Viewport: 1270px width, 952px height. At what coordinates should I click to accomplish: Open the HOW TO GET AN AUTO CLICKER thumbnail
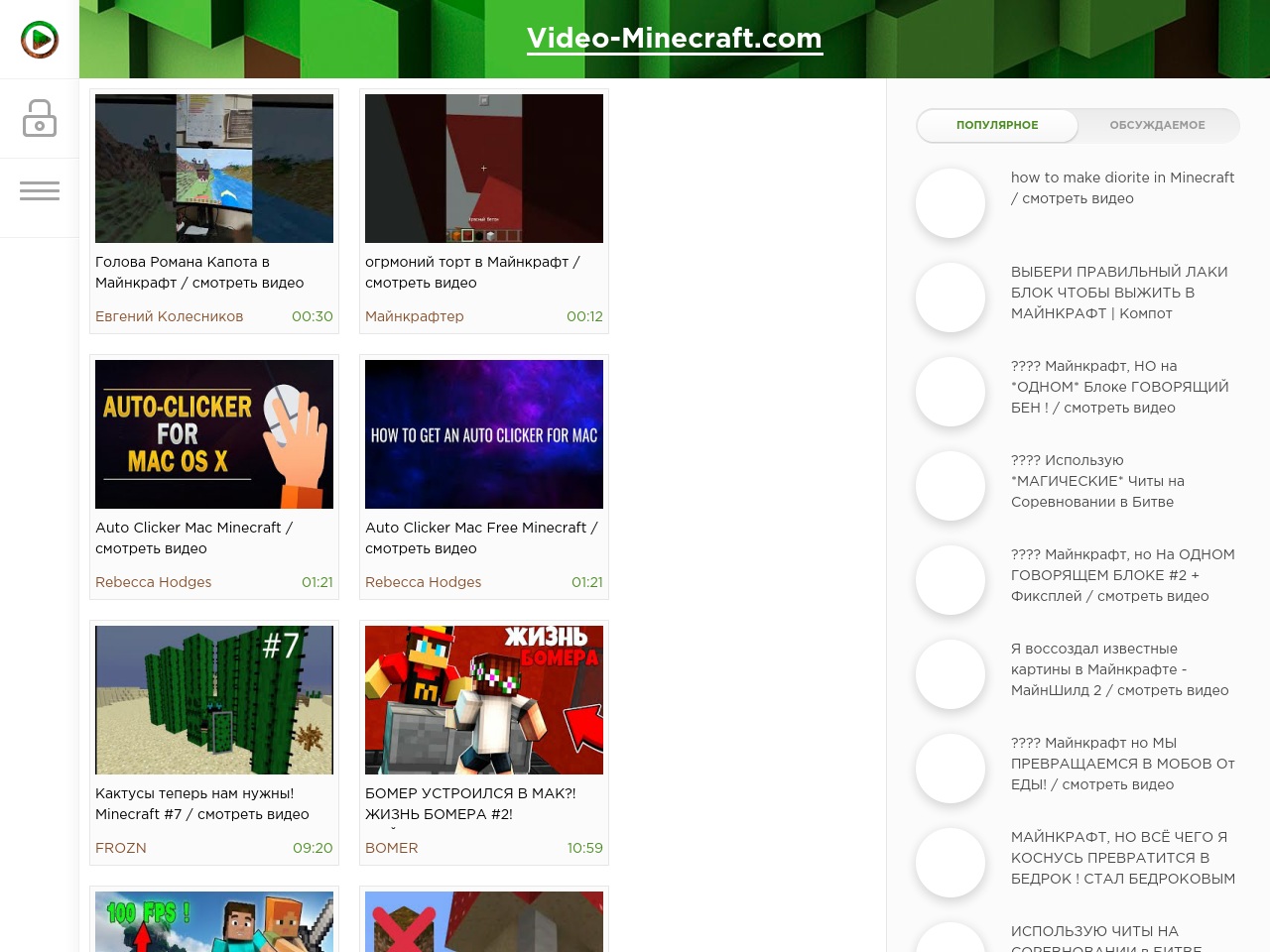pos(484,434)
